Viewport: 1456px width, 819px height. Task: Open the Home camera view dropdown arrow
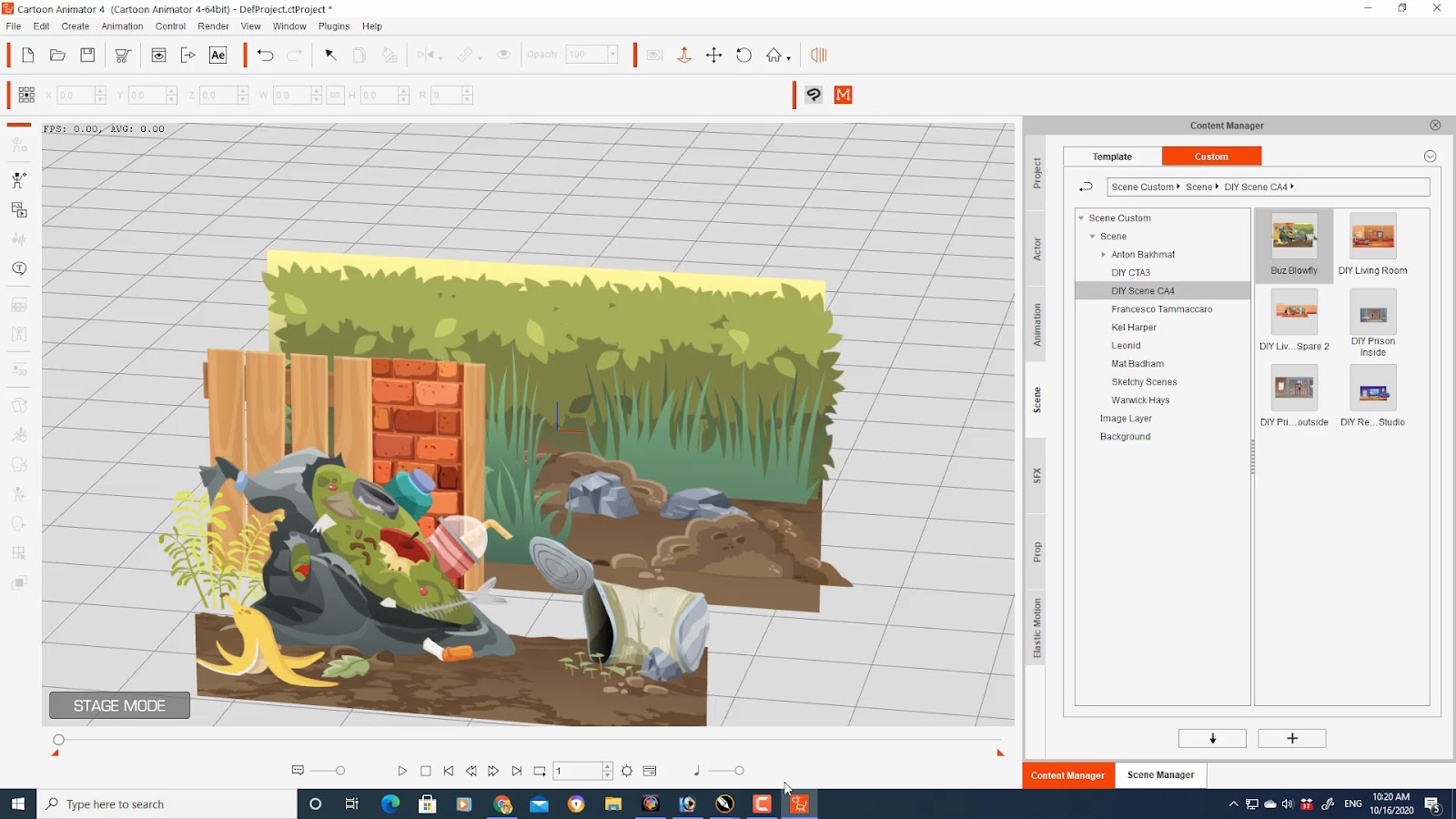pyautogui.click(x=789, y=58)
